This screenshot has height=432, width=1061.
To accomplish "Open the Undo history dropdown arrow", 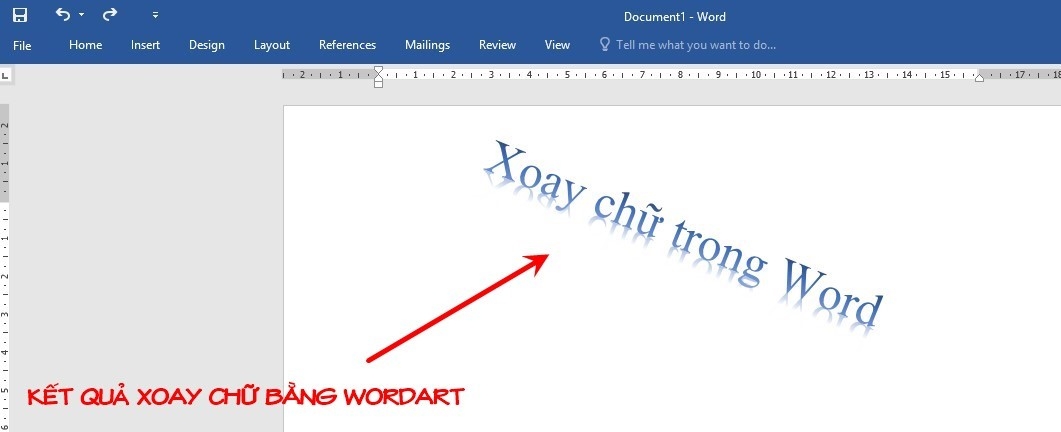I will point(82,15).
